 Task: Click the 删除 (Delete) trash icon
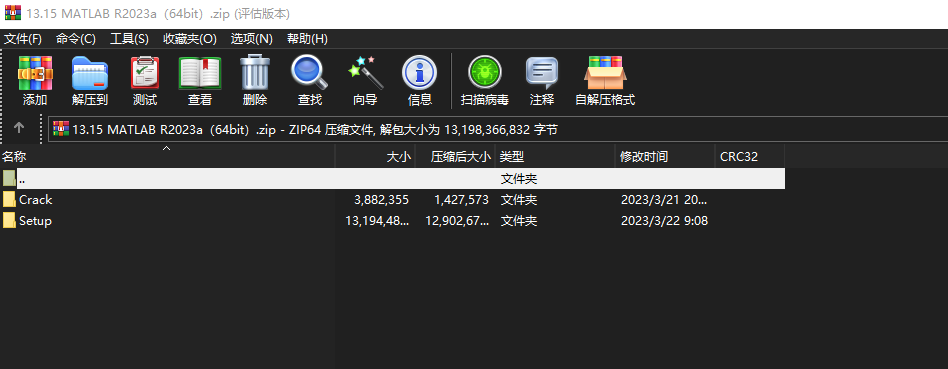(x=255, y=73)
